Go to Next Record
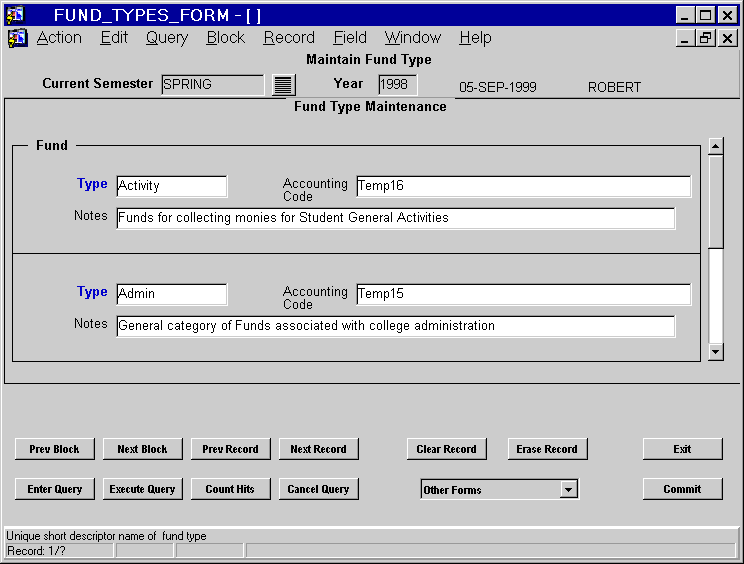Image resolution: width=744 pixels, height=564 pixels. (318, 449)
